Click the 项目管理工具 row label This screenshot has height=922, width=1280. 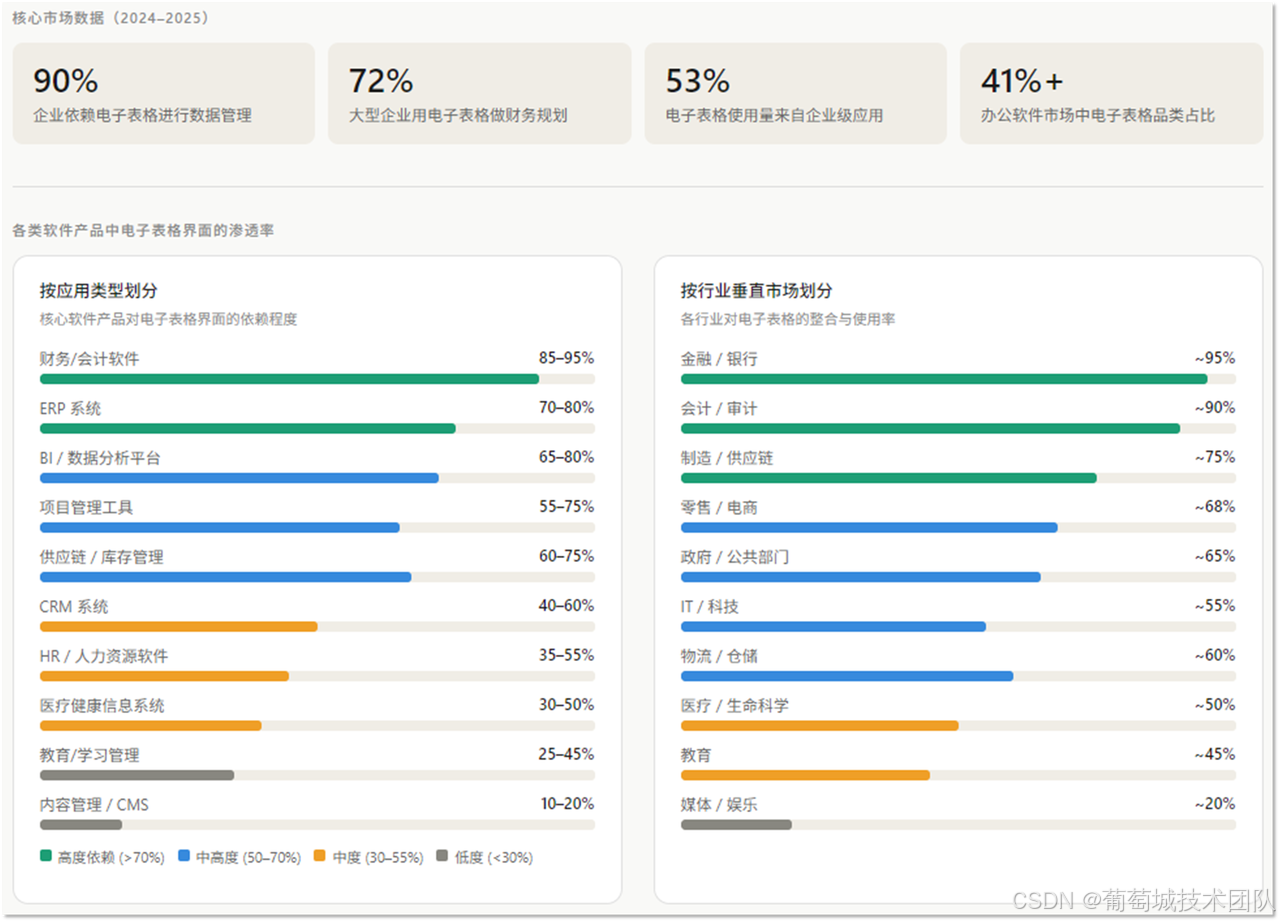coord(86,507)
